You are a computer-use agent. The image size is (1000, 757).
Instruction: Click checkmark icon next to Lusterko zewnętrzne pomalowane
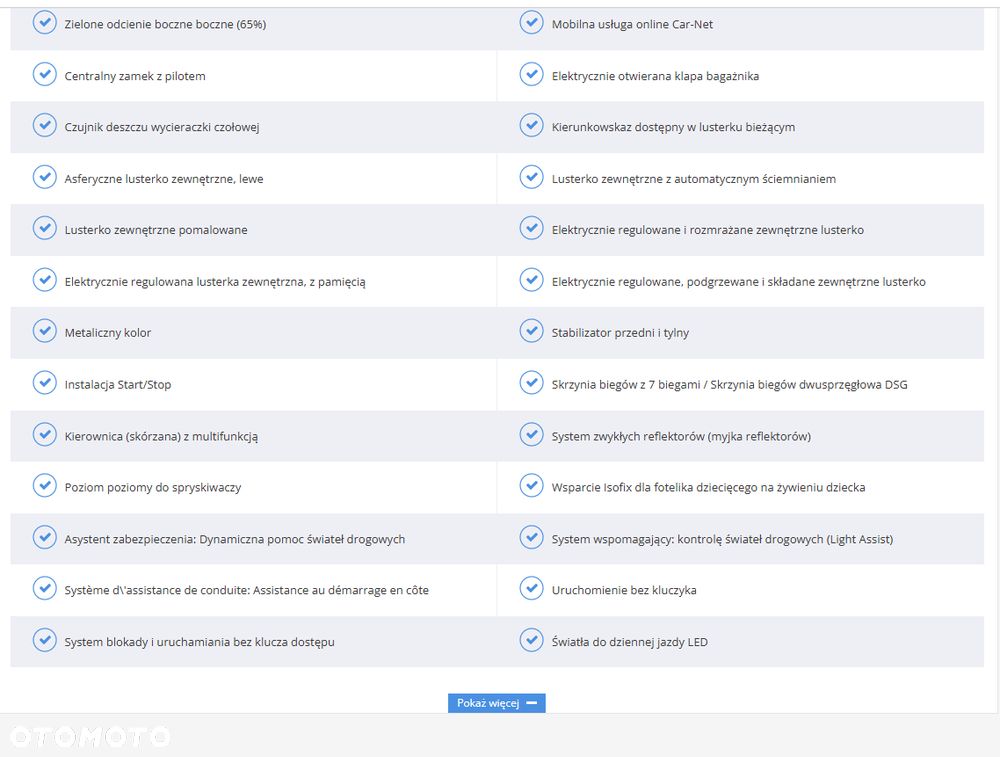point(45,228)
